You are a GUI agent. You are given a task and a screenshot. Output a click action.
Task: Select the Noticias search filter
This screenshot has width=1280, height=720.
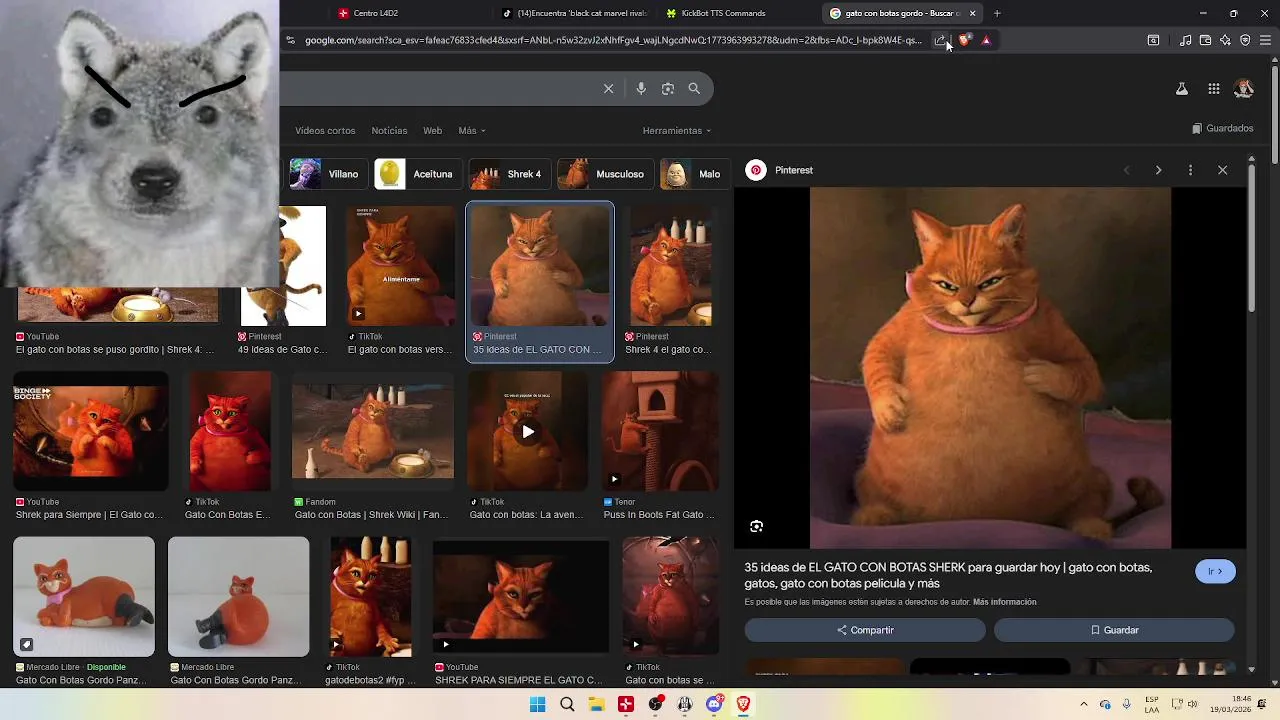pos(389,130)
